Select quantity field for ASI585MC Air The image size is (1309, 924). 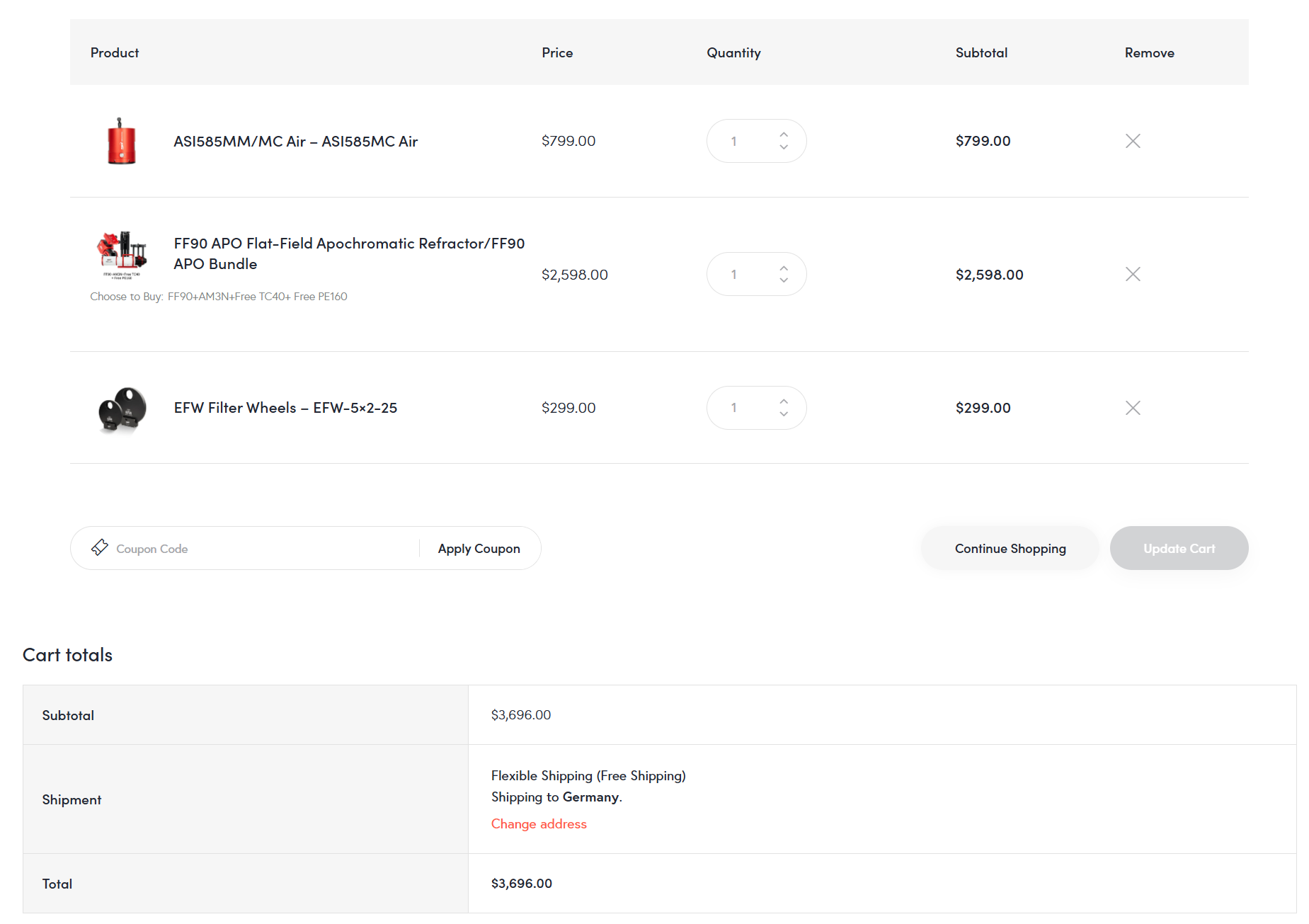pos(756,141)
